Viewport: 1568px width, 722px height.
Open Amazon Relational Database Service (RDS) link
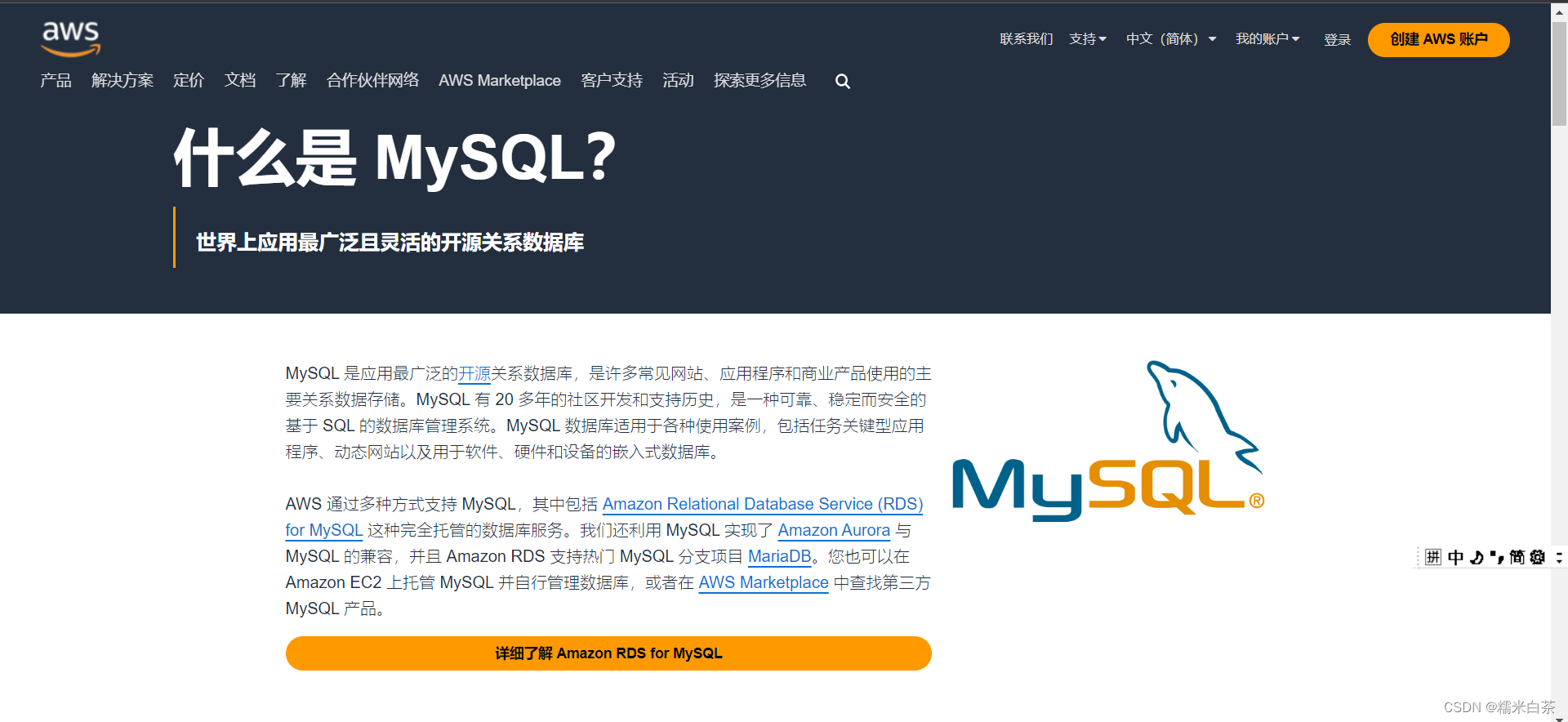coord(763,504)
